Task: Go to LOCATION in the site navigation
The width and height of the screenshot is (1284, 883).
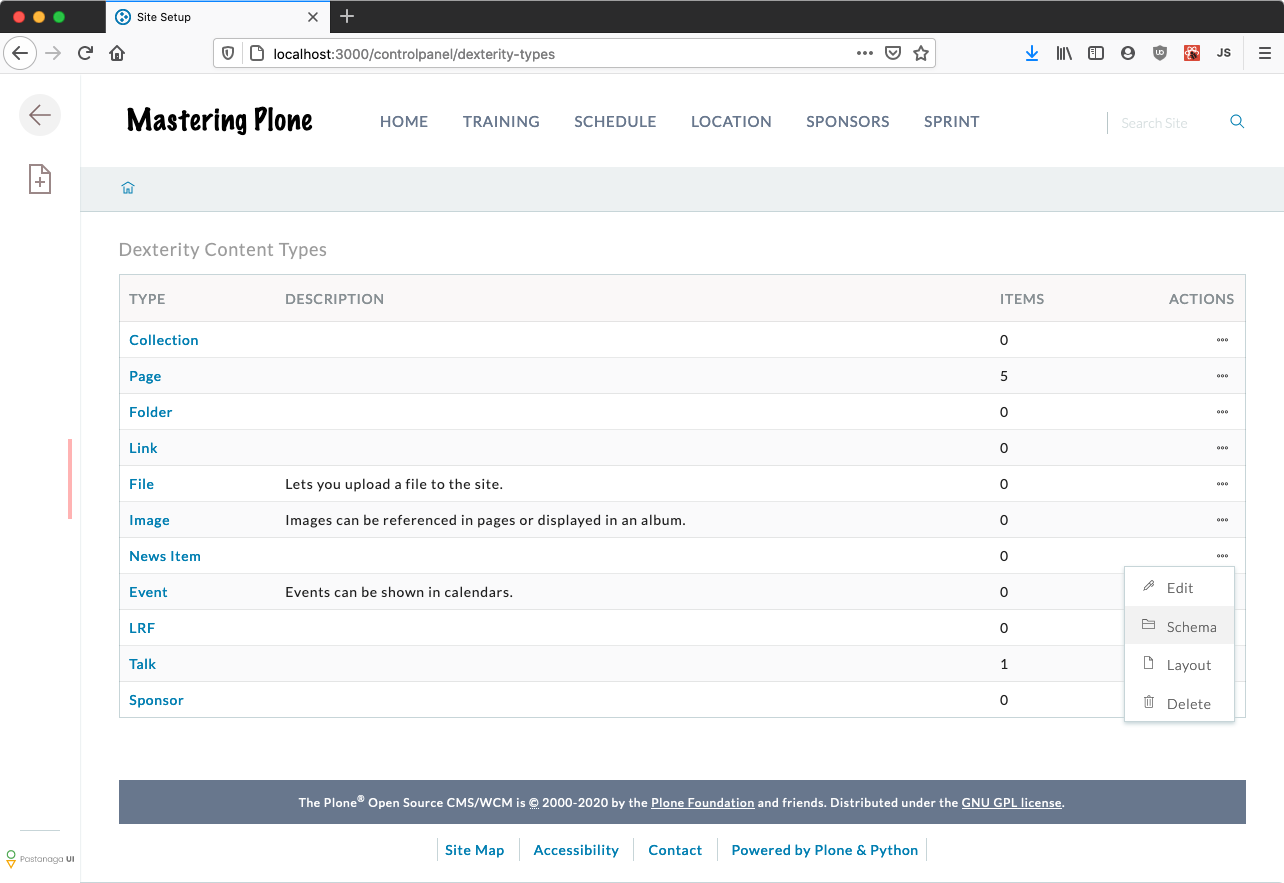Action: (x=731, y=122)
